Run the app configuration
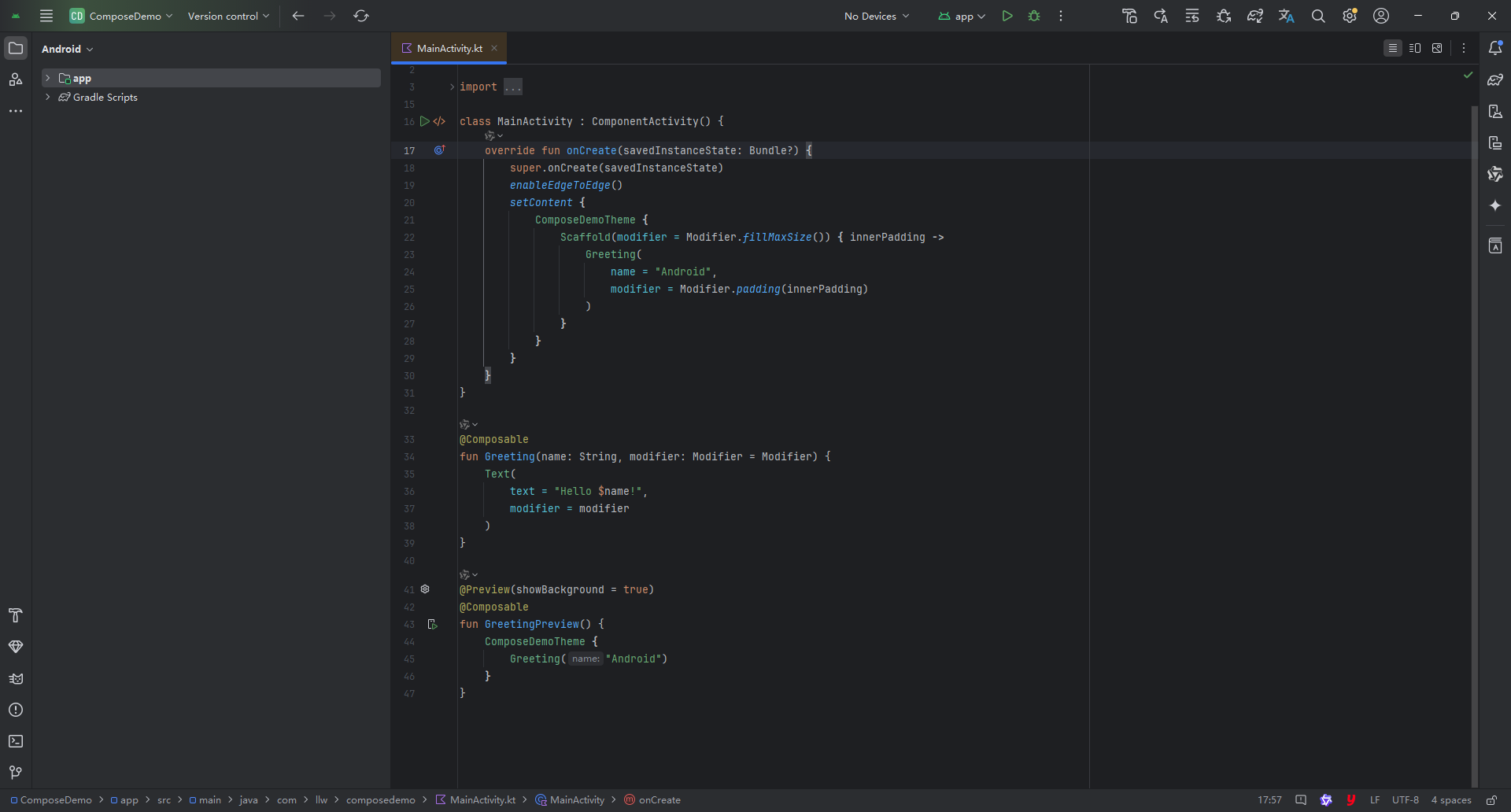Image resolution: width=1511 pixels, height=812 pixels. pos(1007,16)
